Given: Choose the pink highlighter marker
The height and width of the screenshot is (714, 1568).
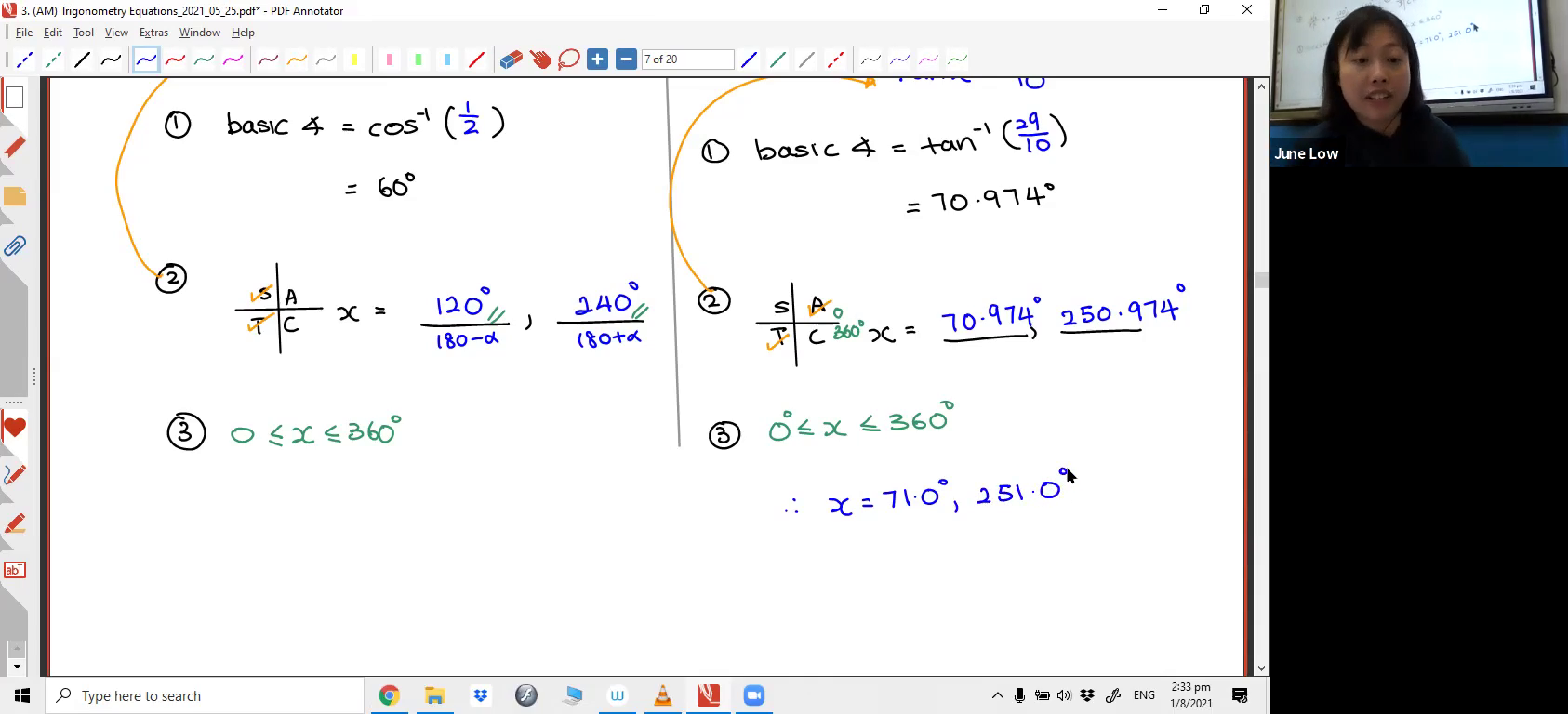Looking at the screenshot, I should coord(389,59).
